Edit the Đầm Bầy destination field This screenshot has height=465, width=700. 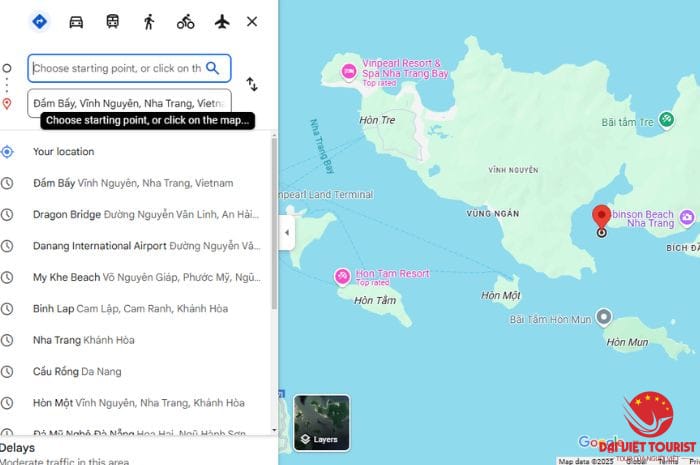pyautogui.click(x=129, y=103)
